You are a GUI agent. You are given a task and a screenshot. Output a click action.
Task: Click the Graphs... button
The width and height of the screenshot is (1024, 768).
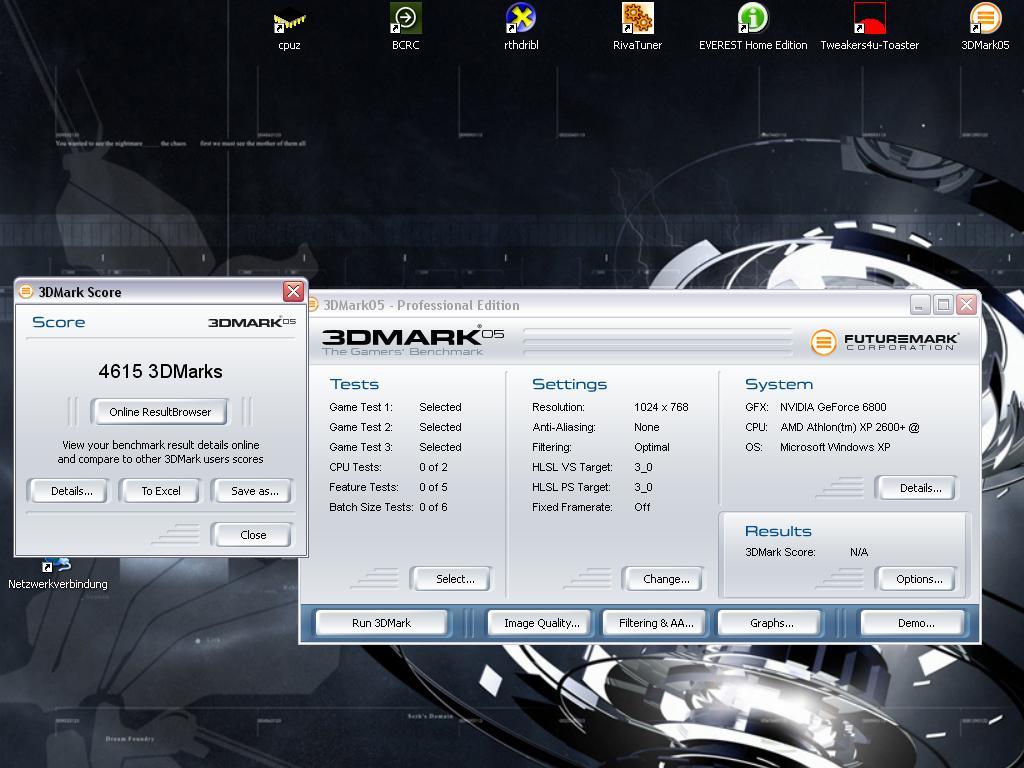771,623
